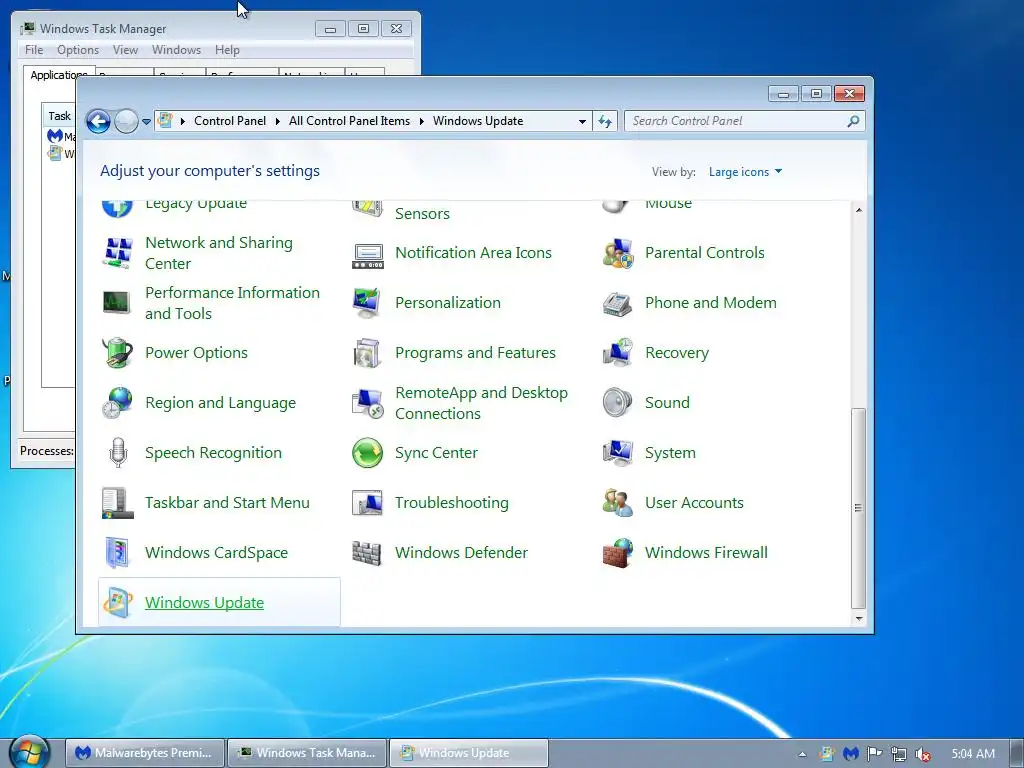1024x768 pixels.
Task: Click the Action Center flag tray icon
Action: (874, 754)
